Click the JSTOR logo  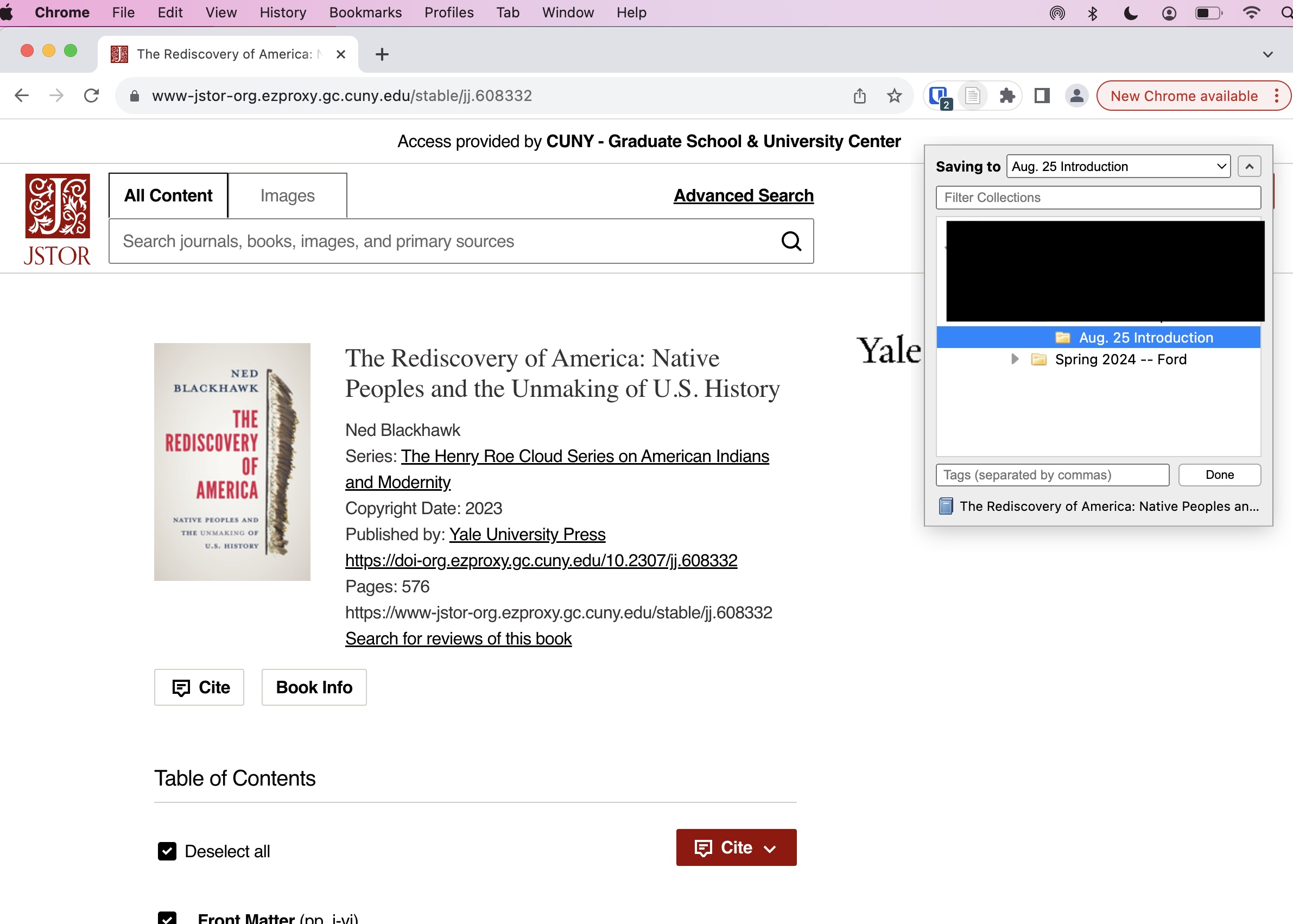pyautogui.click(x=57, y=219)
